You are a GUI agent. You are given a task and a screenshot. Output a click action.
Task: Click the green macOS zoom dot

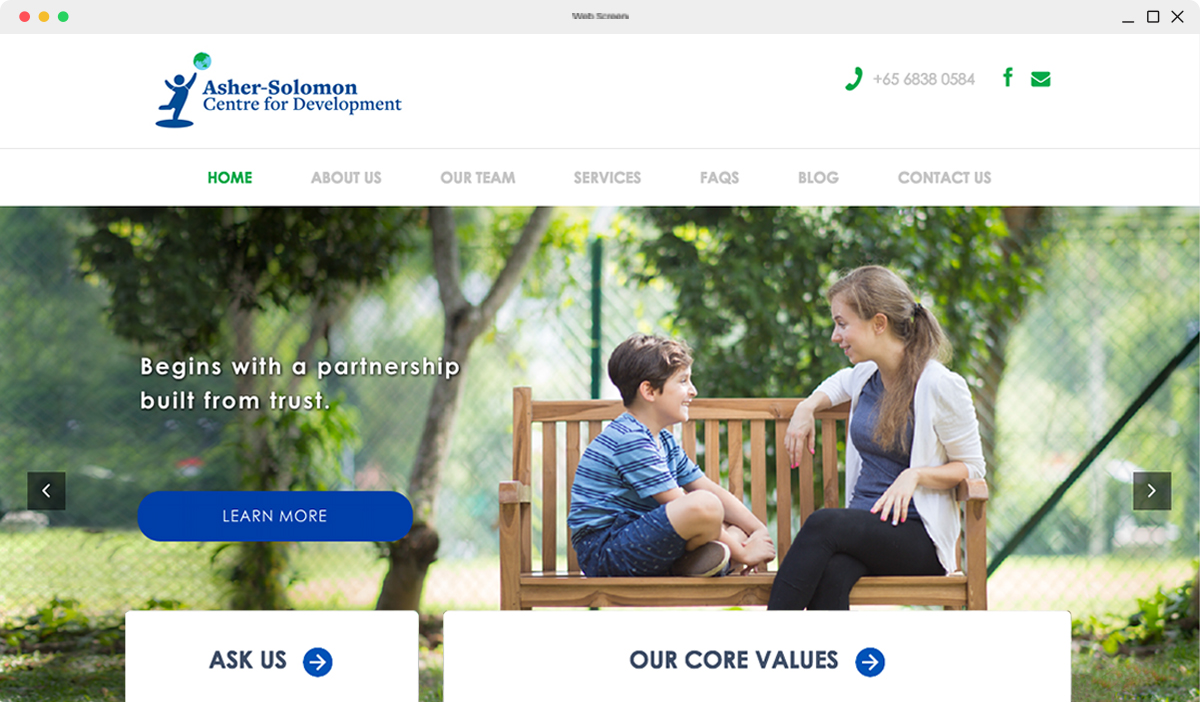pos(63,17)
